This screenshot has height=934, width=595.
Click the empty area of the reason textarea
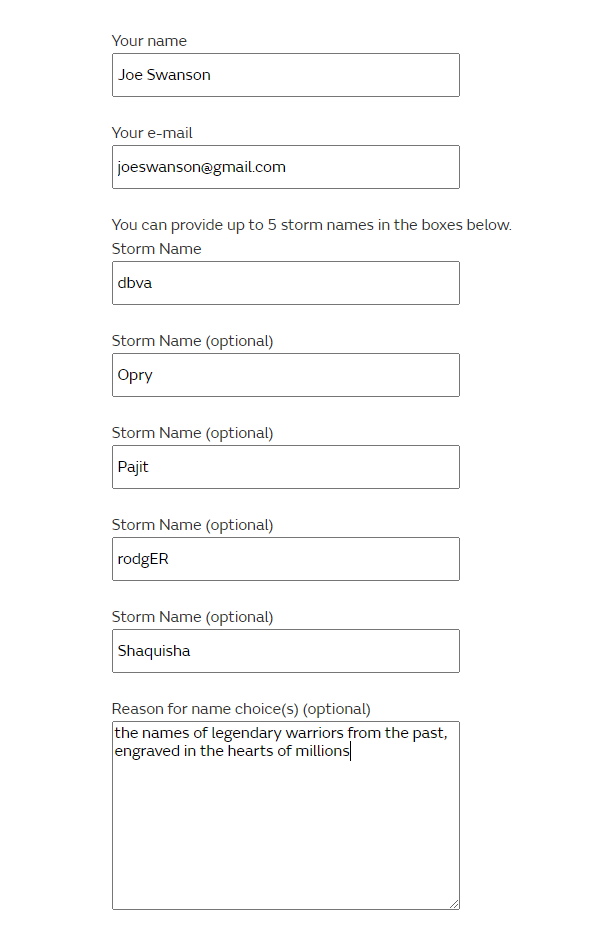(286, 834)
